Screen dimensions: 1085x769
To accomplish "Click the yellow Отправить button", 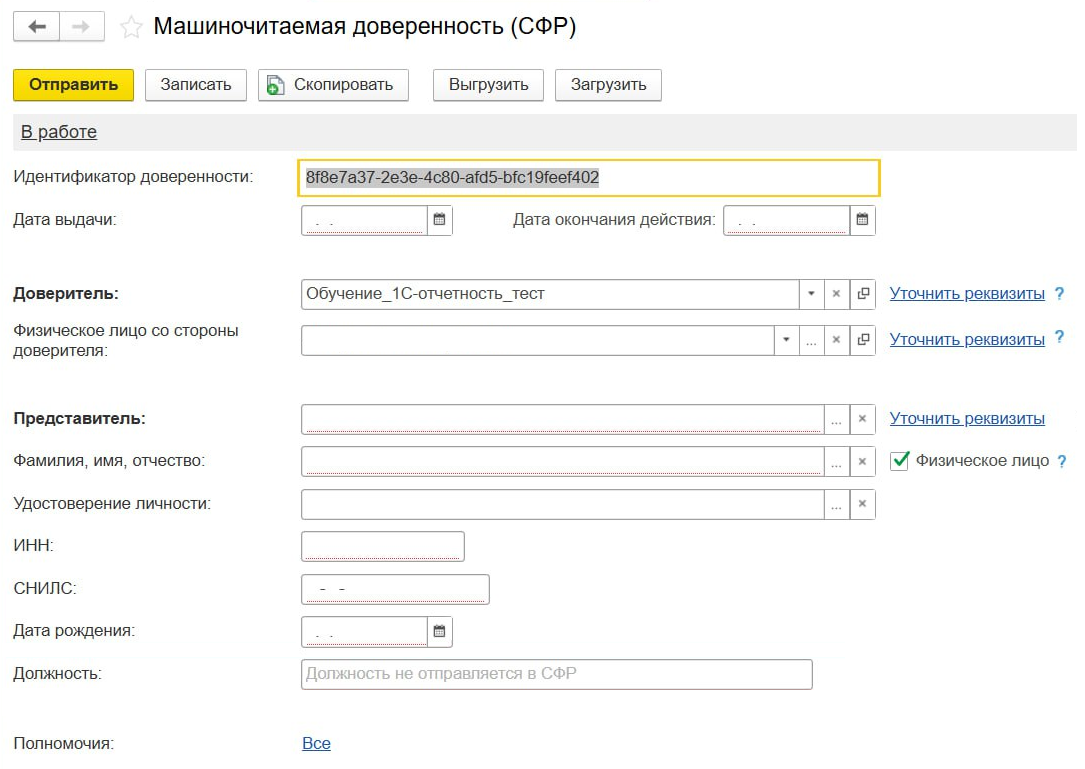I will [73, 85].
